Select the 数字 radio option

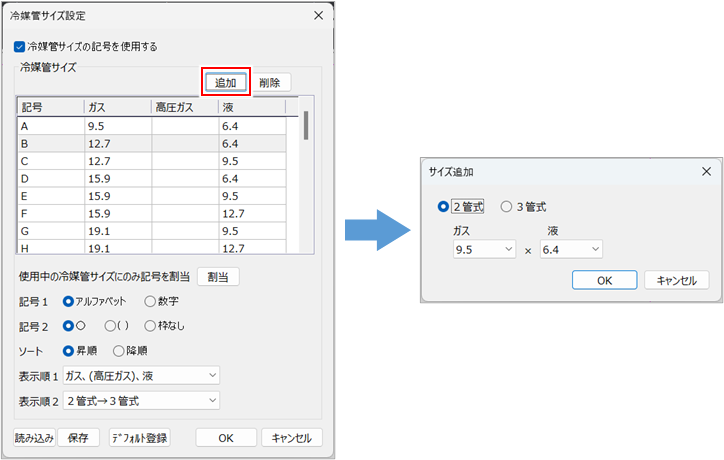click(x=150, y=300)
